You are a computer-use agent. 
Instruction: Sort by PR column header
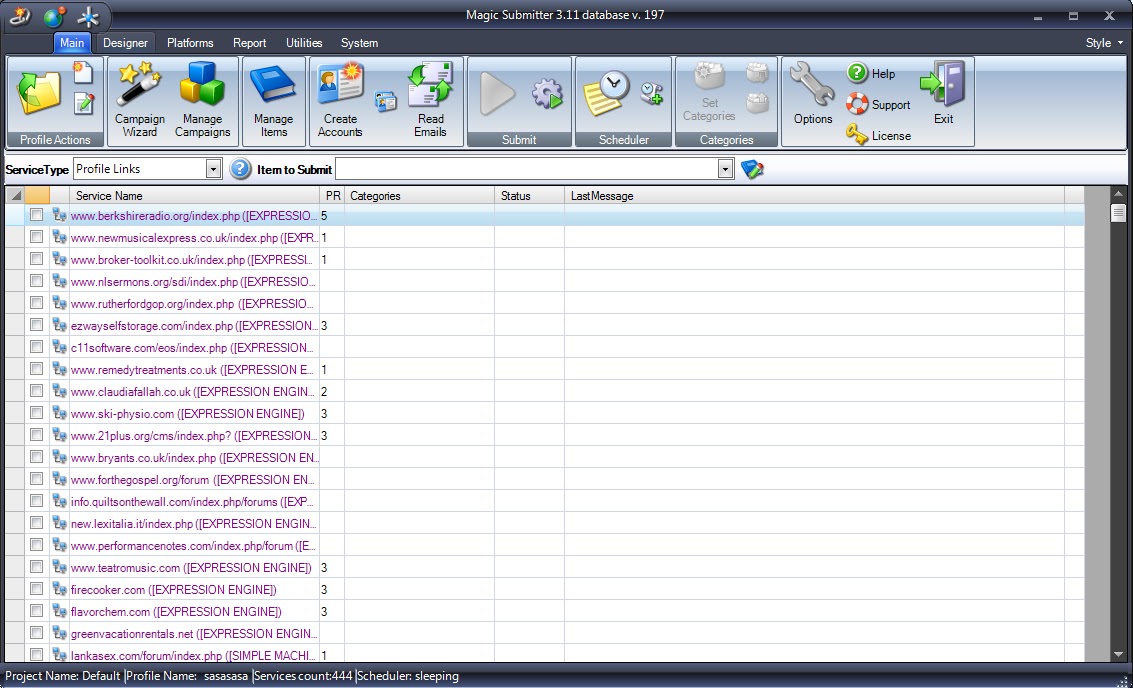point(332,195)
